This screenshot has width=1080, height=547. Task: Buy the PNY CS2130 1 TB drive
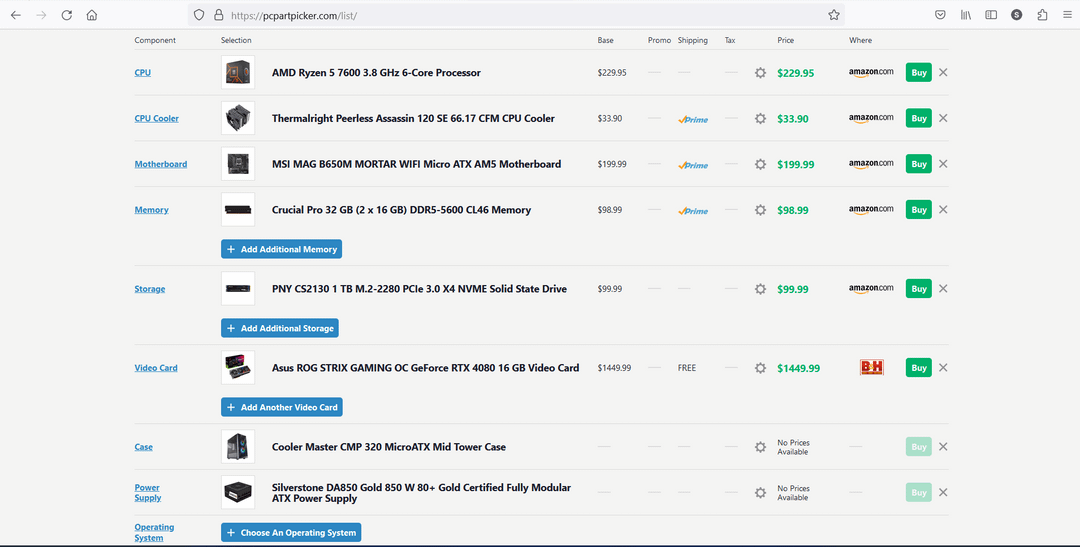point(919,289)
